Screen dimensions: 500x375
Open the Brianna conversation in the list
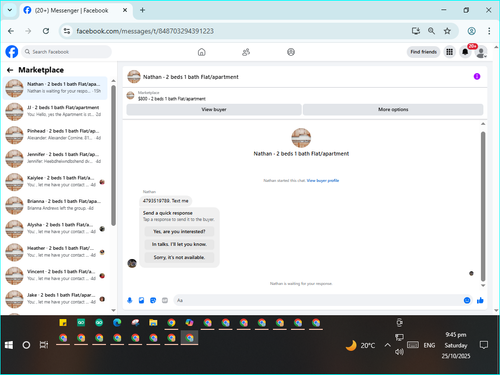(55, 205)
